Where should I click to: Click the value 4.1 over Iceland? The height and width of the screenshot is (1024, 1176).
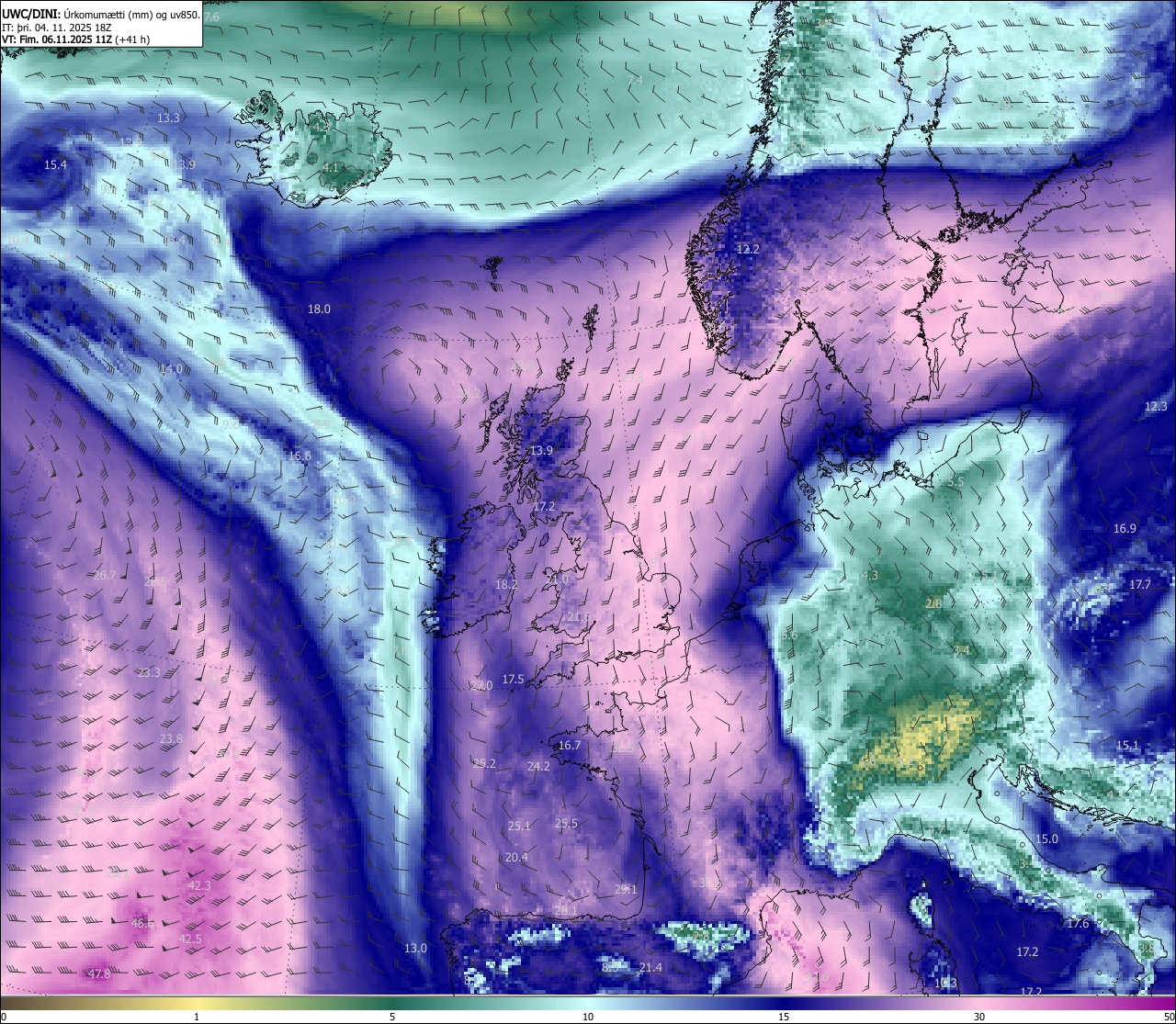(x=331, y=167)
